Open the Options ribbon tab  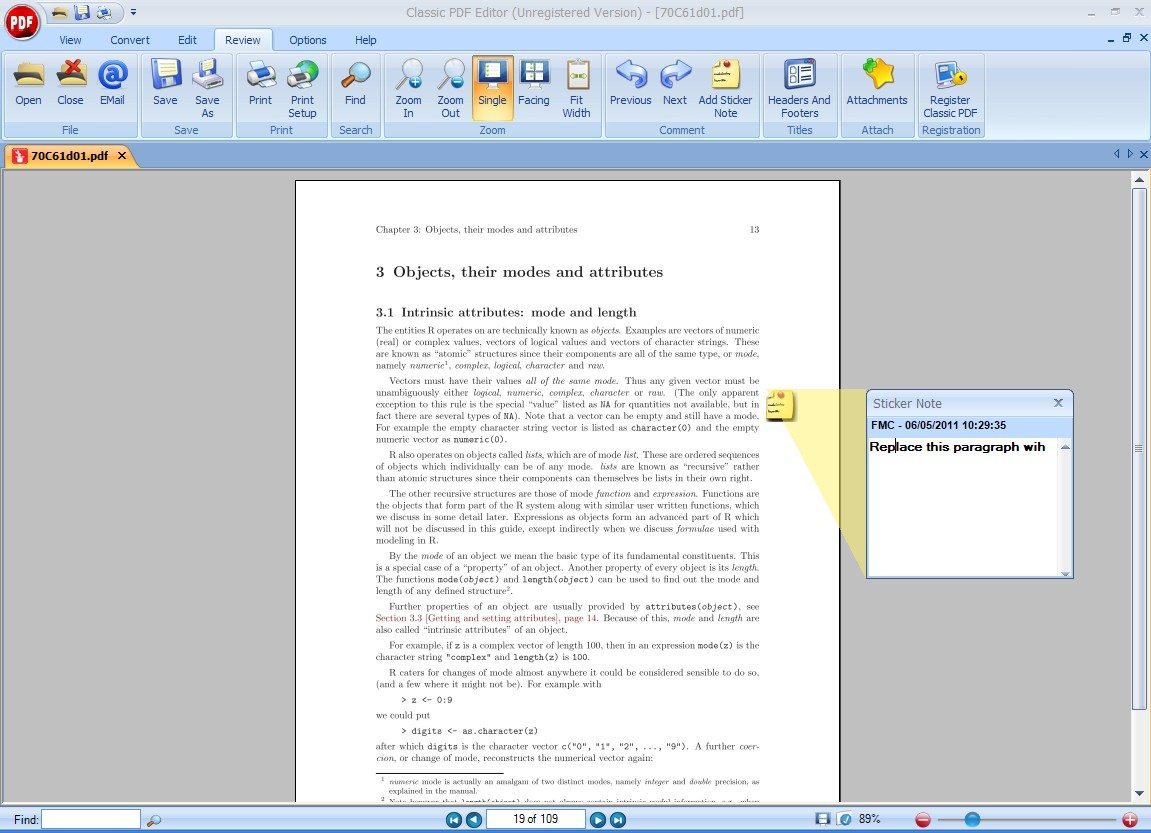[x=308, y=40]
